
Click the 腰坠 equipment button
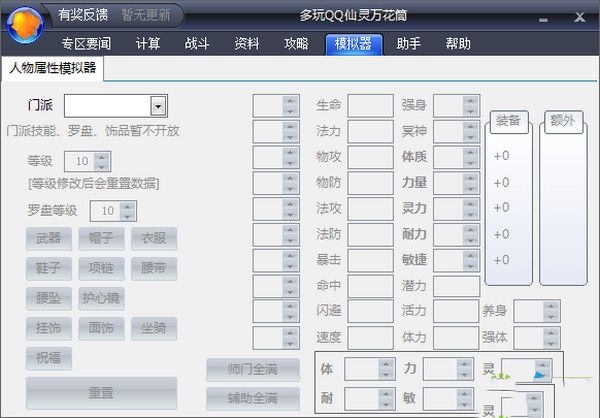click(x=49, y=298)
